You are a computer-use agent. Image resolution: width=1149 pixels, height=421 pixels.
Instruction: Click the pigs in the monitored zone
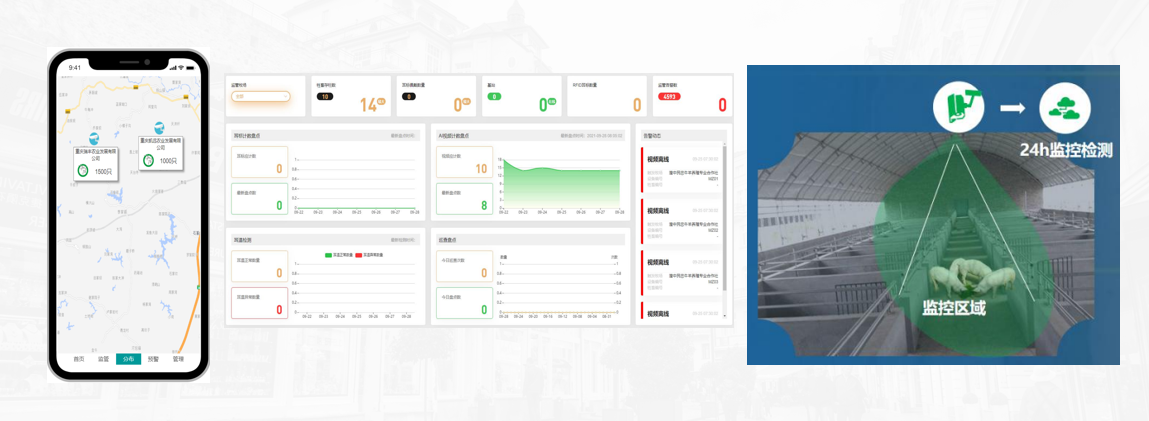pos(972,278)
